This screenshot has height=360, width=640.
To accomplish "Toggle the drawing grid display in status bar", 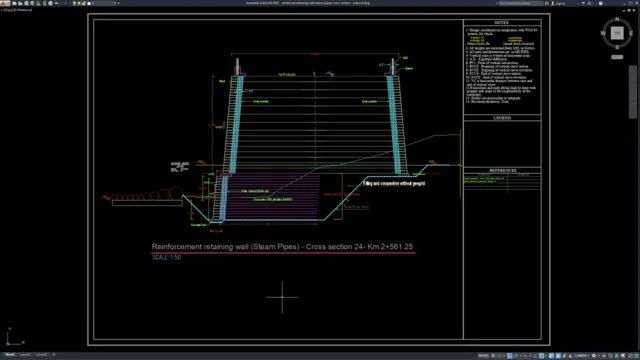I will [x=493, y=356].
